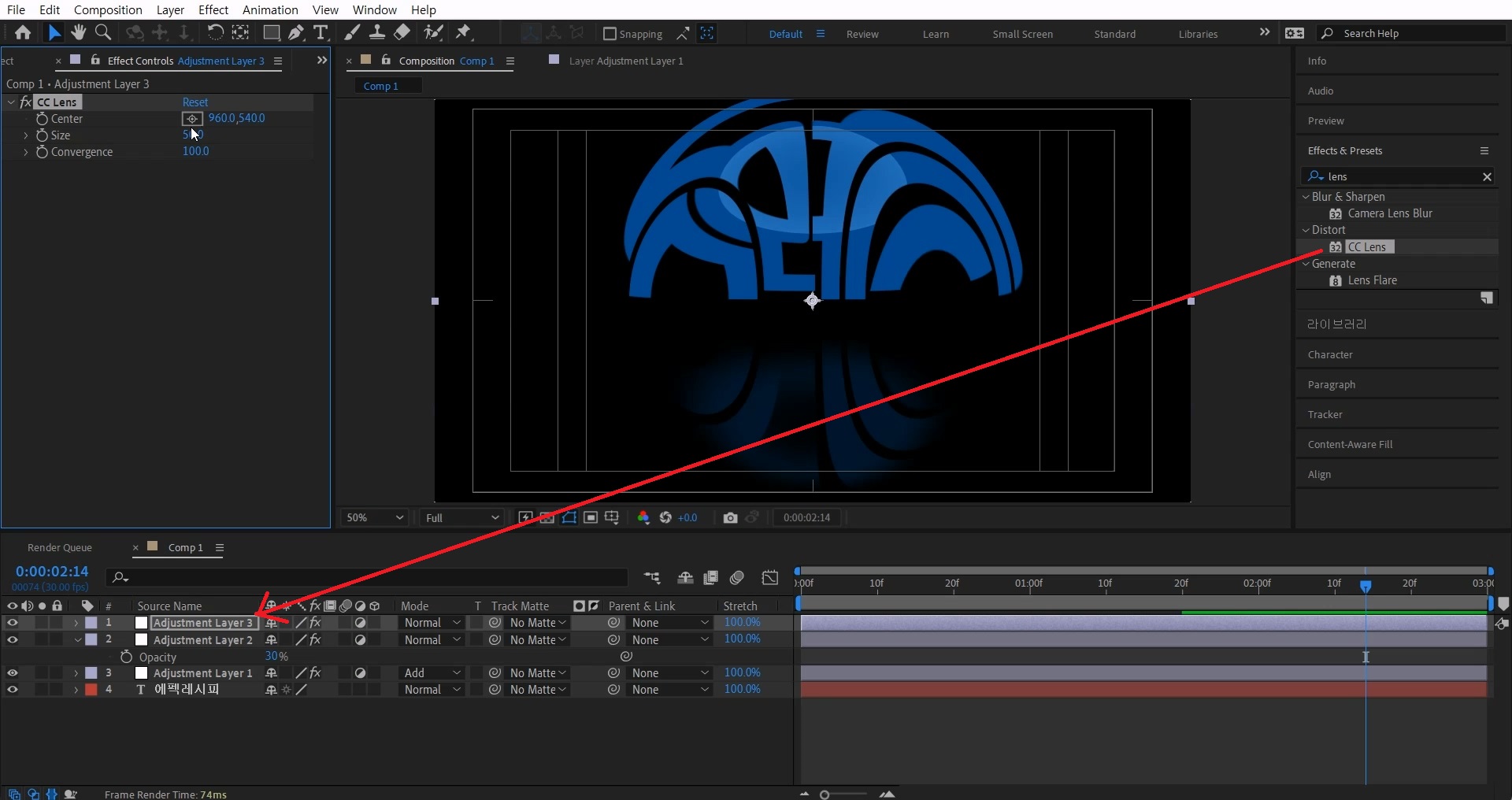
Task: Open Mode dropdown for Adjustment Layer 1 (Add)
Action: point(432,673)
